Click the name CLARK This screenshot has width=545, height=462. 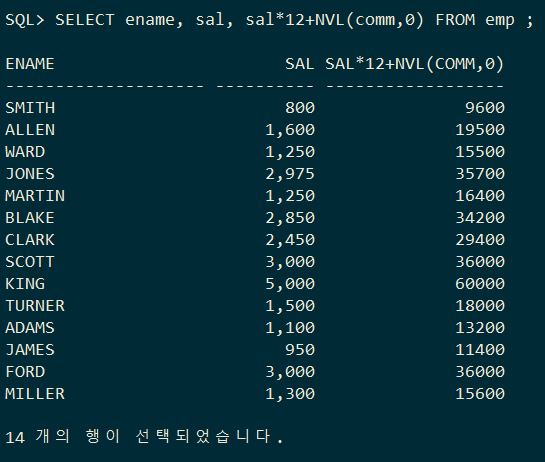coord(30,240)
